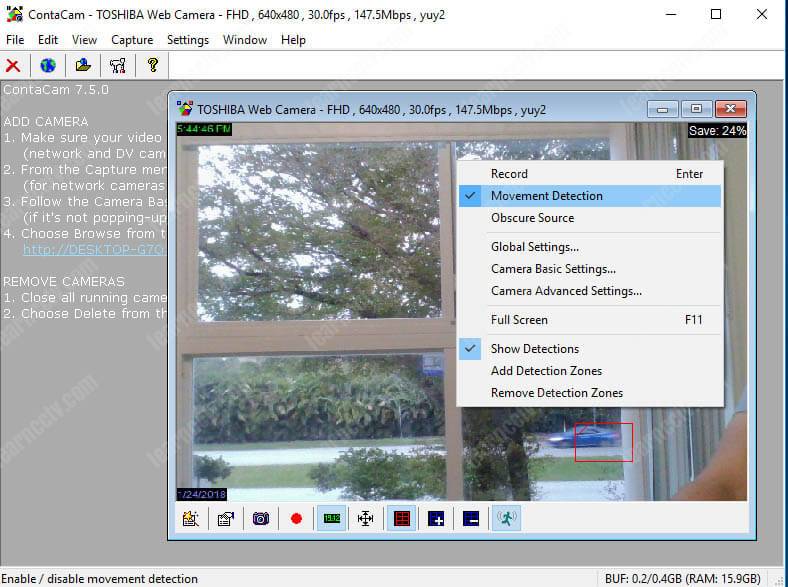Open the Window menu
The width and height of the screenshot is (788, 587).
[245, 40]
